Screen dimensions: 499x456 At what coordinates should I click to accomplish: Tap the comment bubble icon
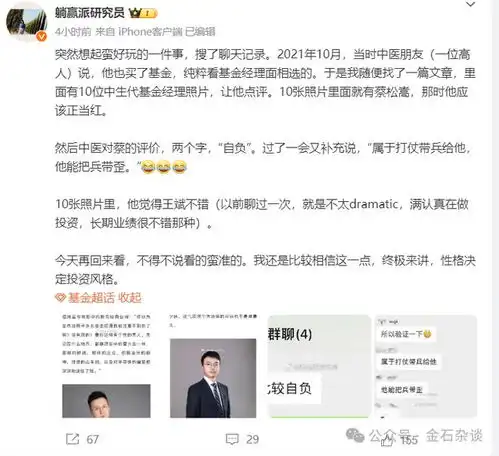coord(232,439)
